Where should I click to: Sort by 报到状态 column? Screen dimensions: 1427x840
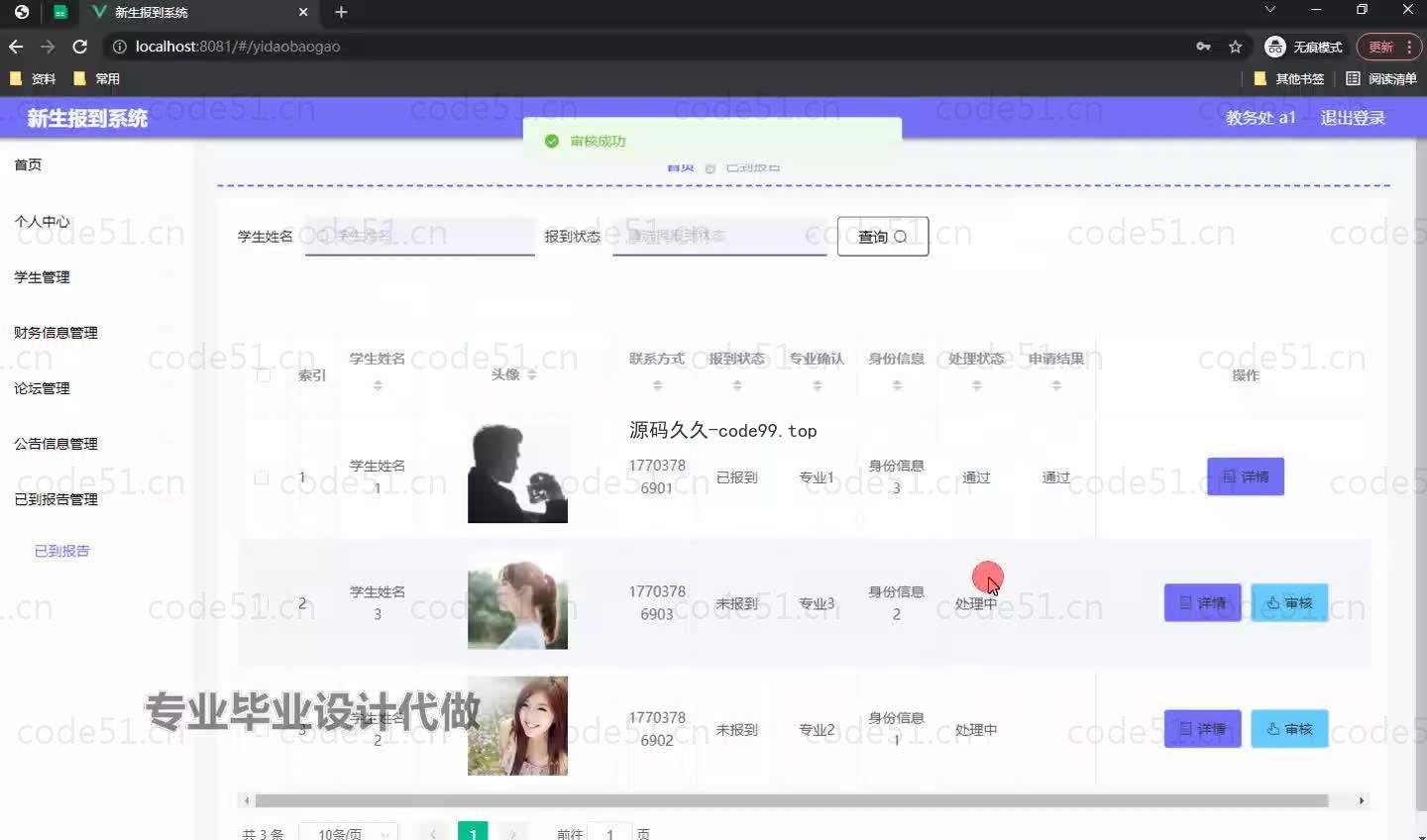[x=736, y=385]
